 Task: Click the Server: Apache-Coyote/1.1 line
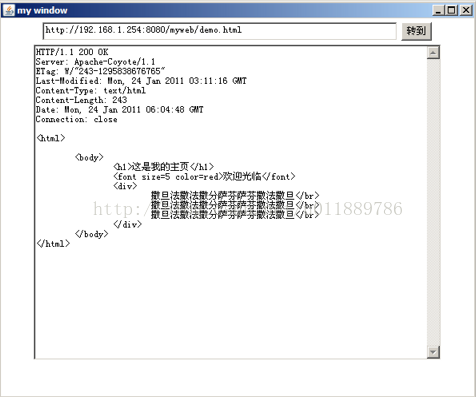coord(95,62)
